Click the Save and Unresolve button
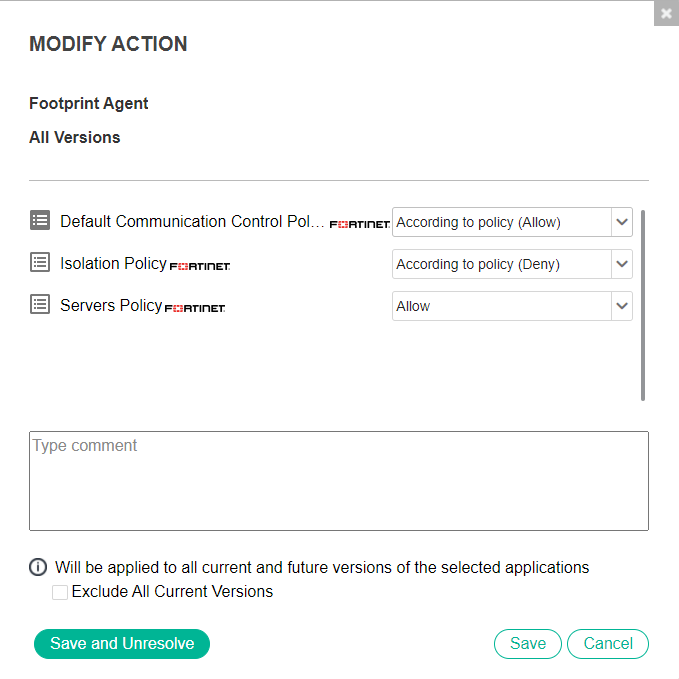 pos(122,643)
